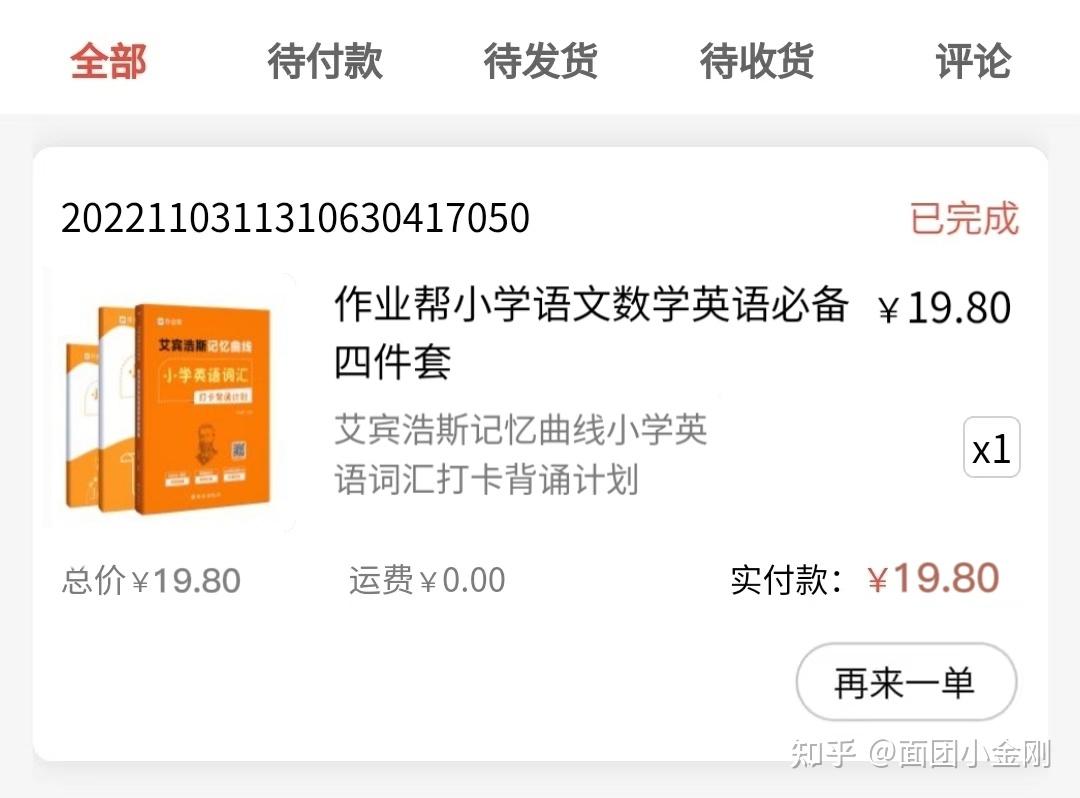The height and width of the screenshot is (798, 1080).
Task: Click the 实付款 label
Action: point(787,580)
